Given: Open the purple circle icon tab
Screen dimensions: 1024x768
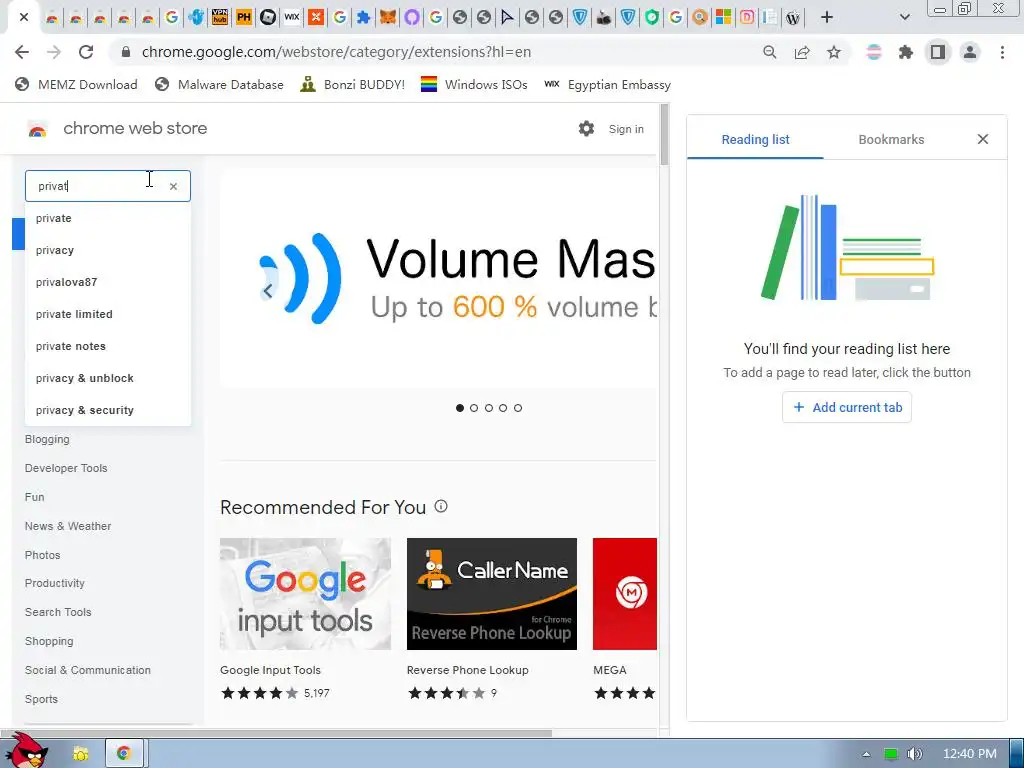Looking at the screenshot, I should pos(411,17).
